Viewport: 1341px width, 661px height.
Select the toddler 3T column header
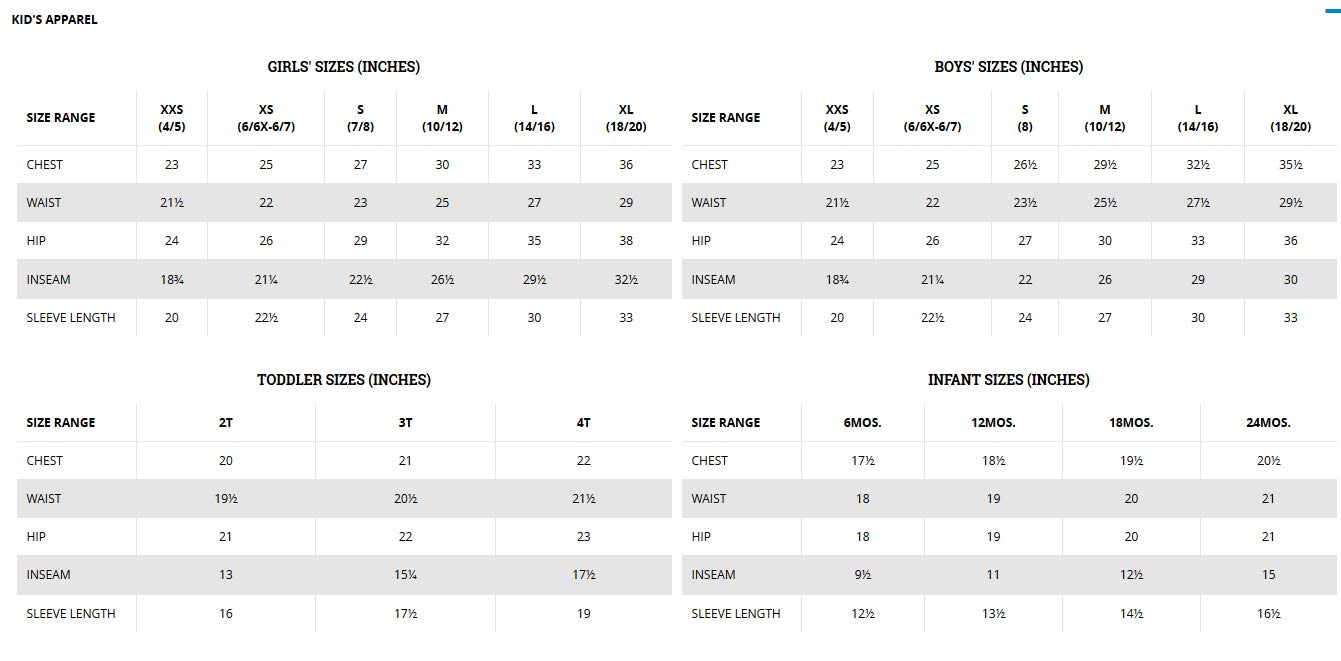click(x=405, y=423)
